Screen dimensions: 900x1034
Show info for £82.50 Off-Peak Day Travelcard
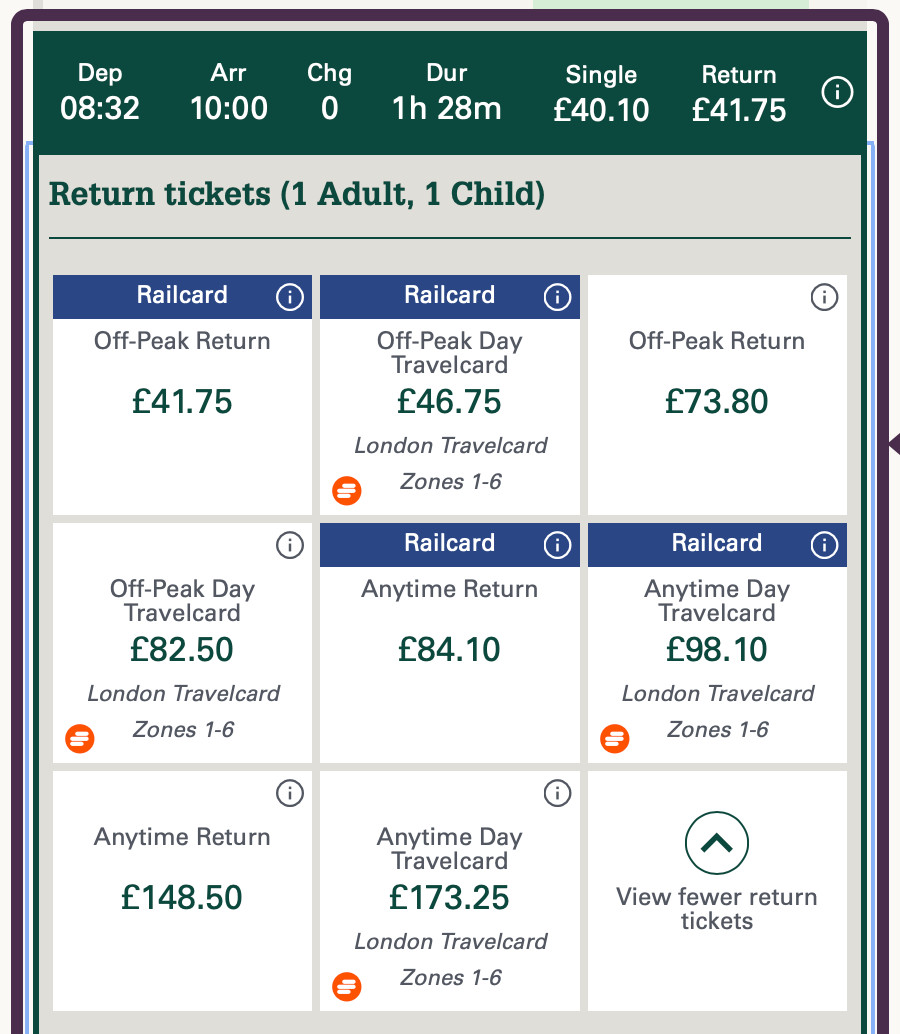pos(289,544)
